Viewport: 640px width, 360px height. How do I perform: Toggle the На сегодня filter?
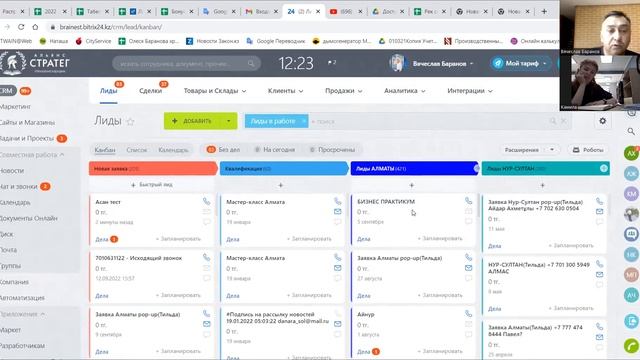click(x=274, y=150)
